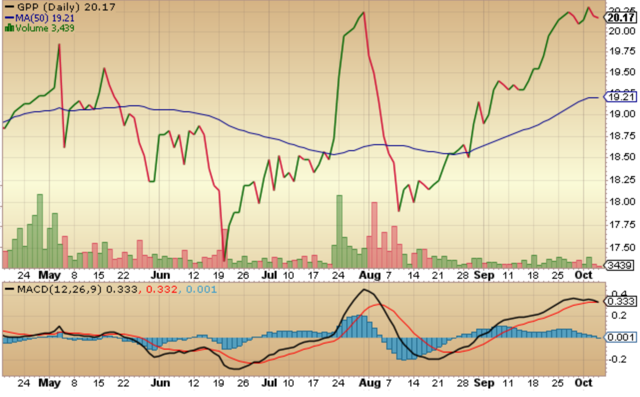This screenshot has width=640, height=397.
Task: Click the 20.00 price axis label
Action: tap(622, 31)
